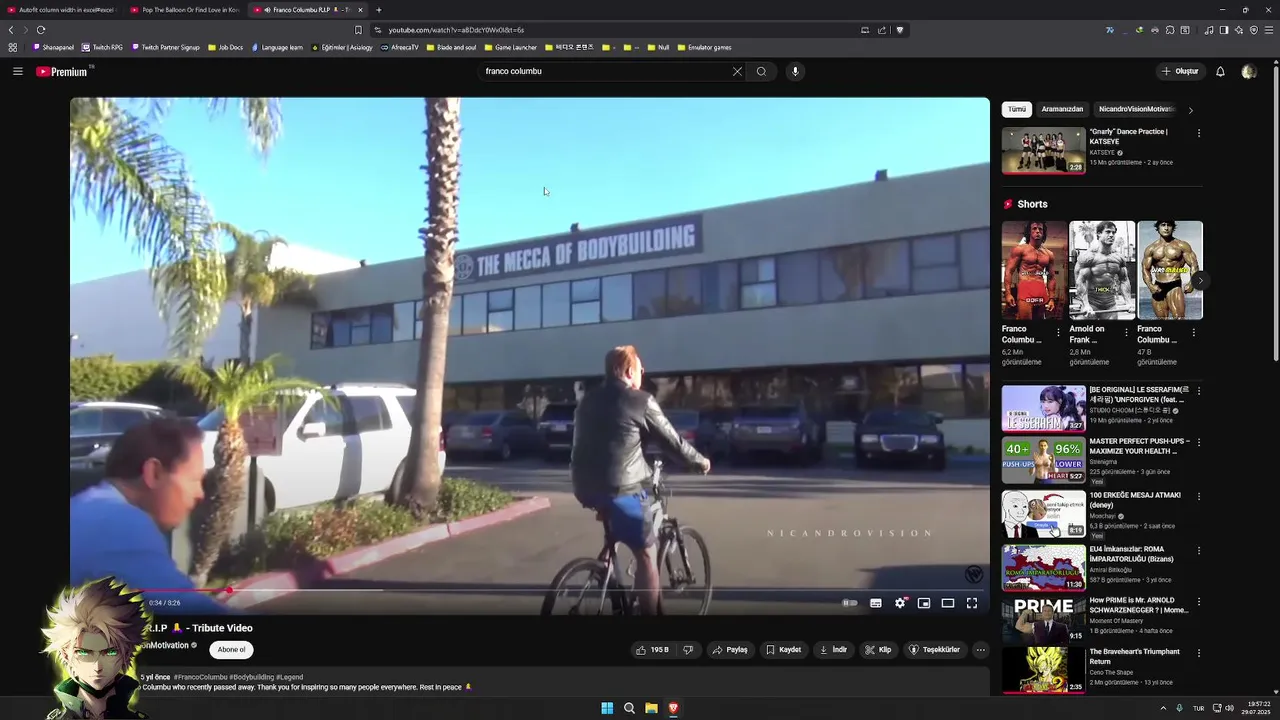1280x720 pixels.
Task: Open the Game Launcher bookmark folder
Action: point(511,47)
